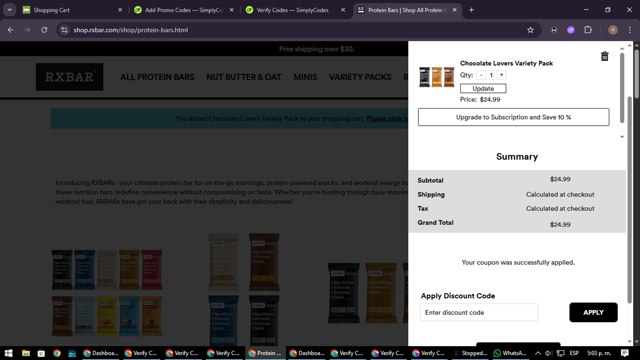
Task: Open the Chocolate Lovers Variety Pack thumbnail
Action: 437,77
